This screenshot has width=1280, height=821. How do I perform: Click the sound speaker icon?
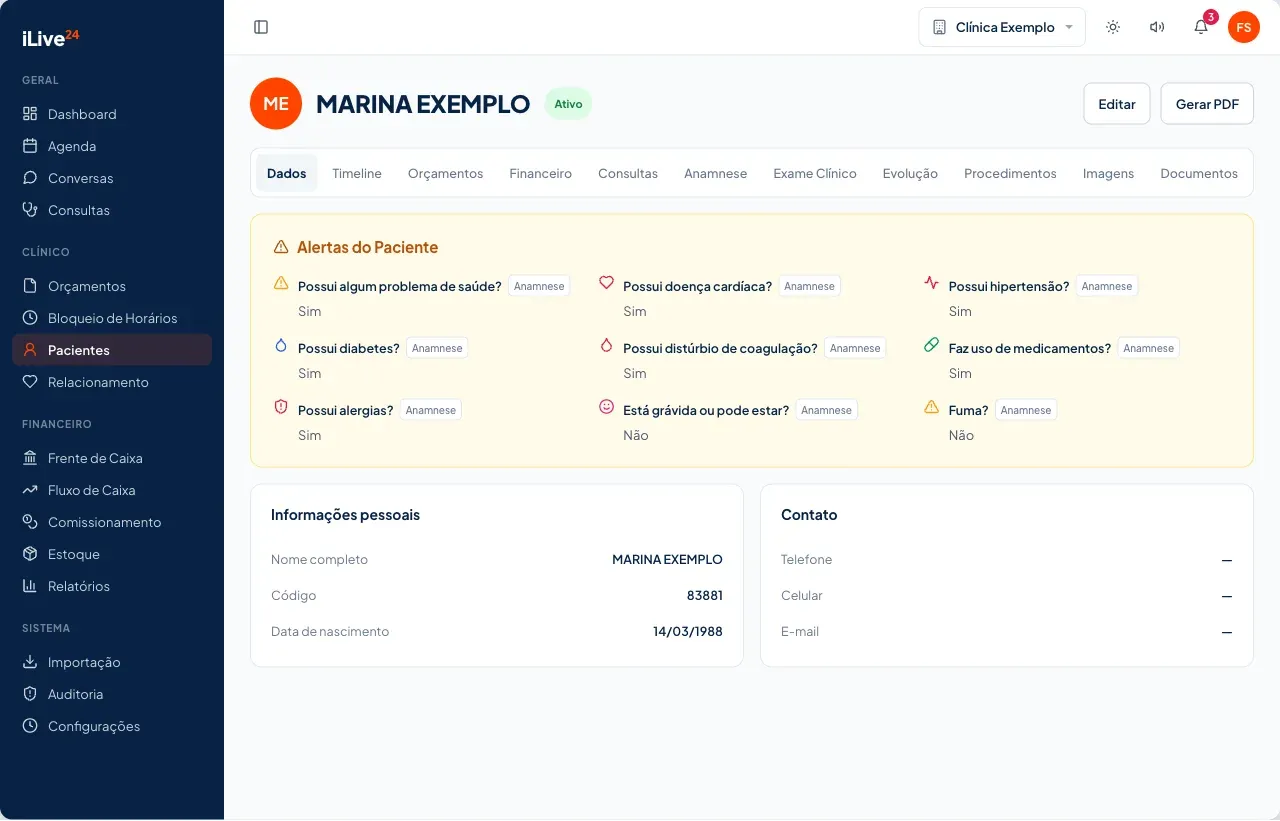coord(1157,27)
